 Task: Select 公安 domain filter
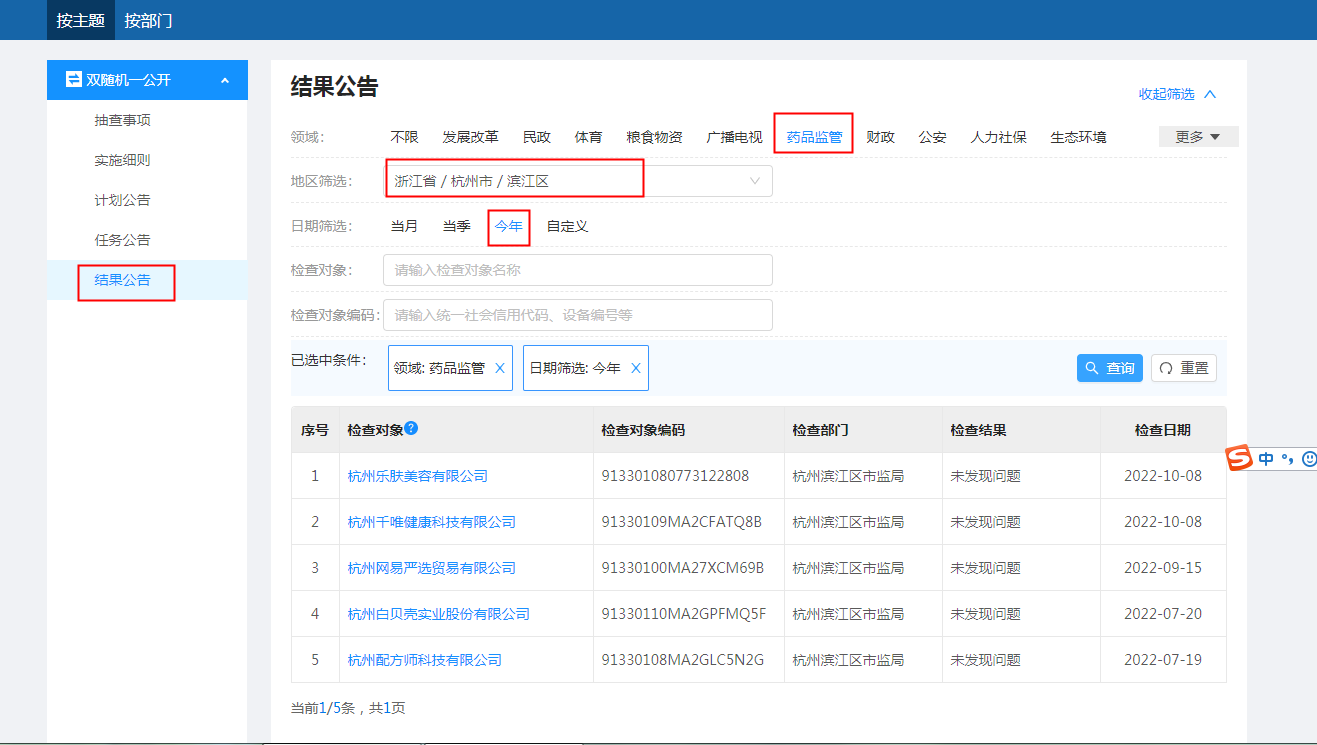pyautogui.click(x=932, y=137)
